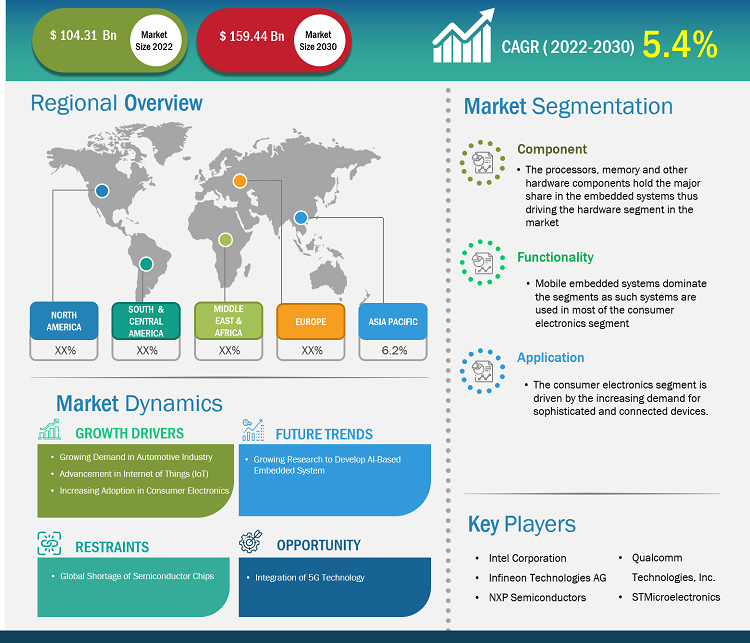Click the Africa green map marker

click(225, 240)
